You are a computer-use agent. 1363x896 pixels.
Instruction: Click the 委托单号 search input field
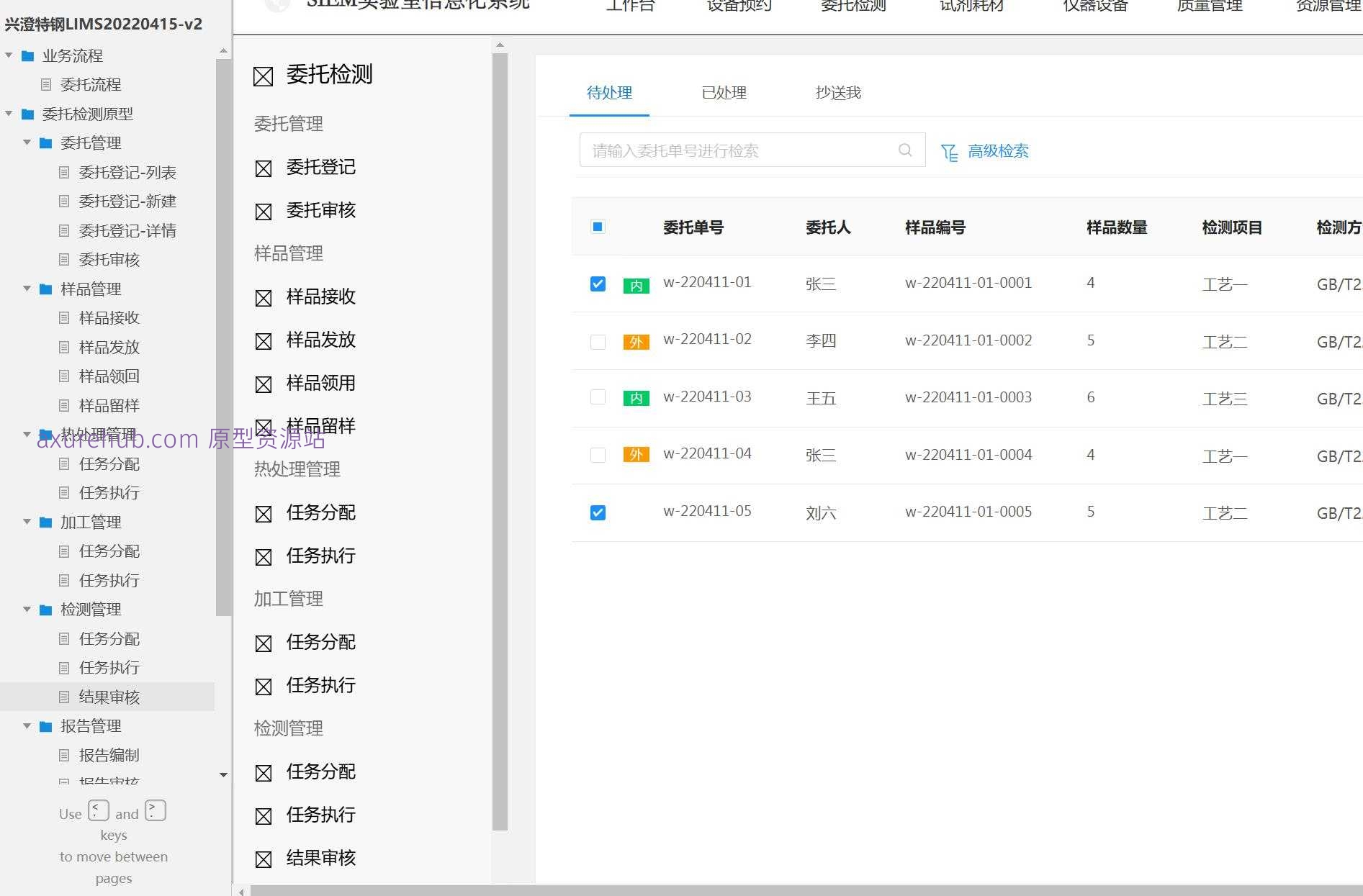click(734, 150)
